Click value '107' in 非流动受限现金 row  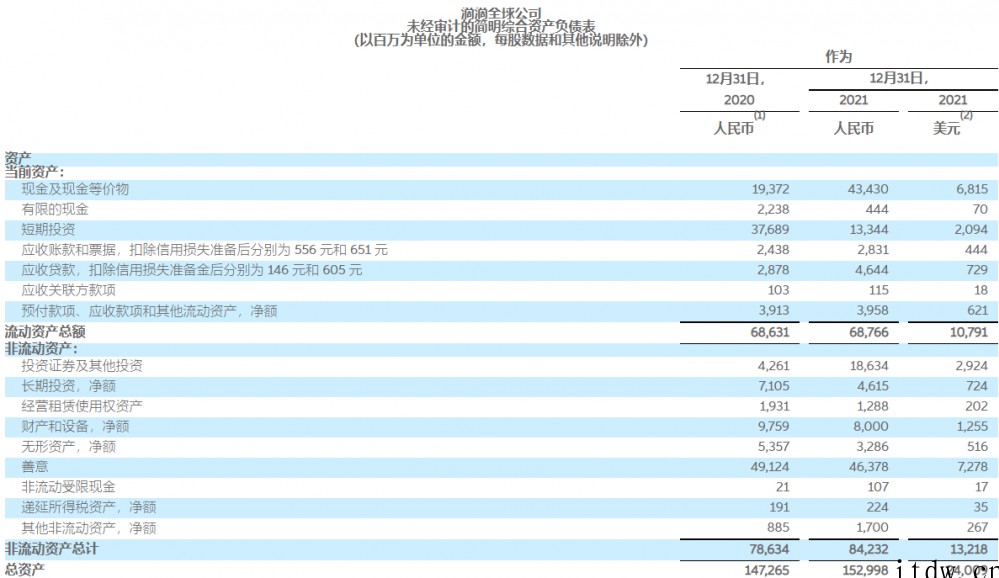pyautogui.click(x=878, y=488)
